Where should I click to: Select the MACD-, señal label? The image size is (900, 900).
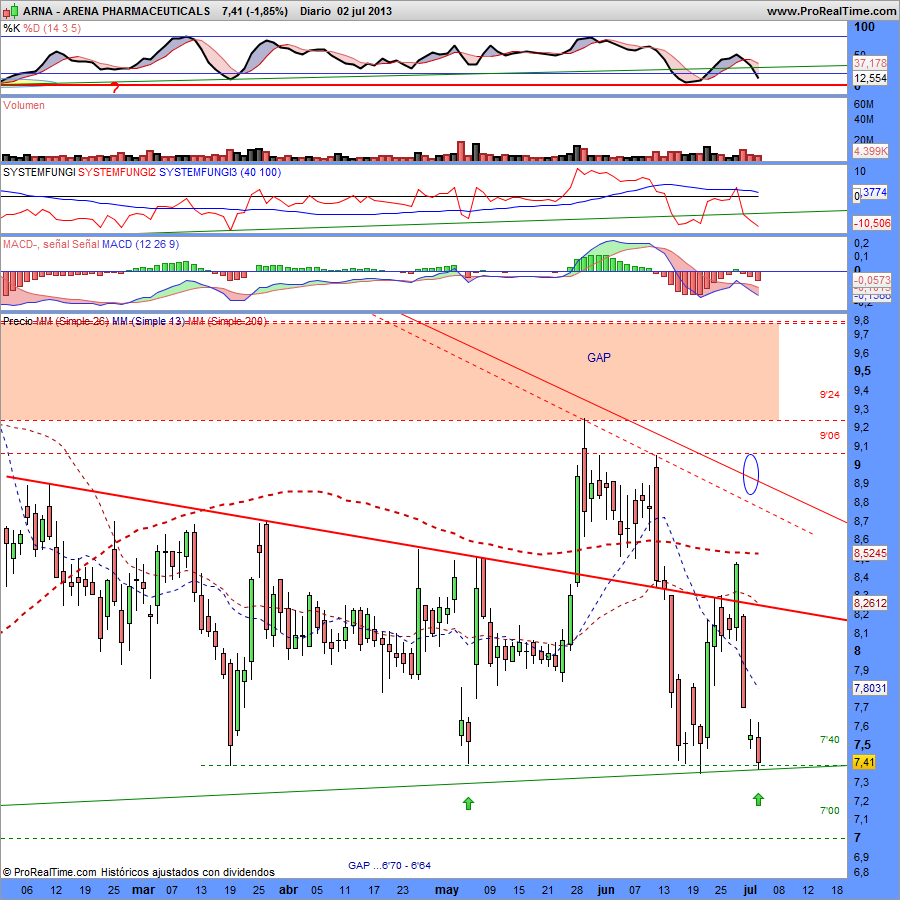tap(36, 245)
